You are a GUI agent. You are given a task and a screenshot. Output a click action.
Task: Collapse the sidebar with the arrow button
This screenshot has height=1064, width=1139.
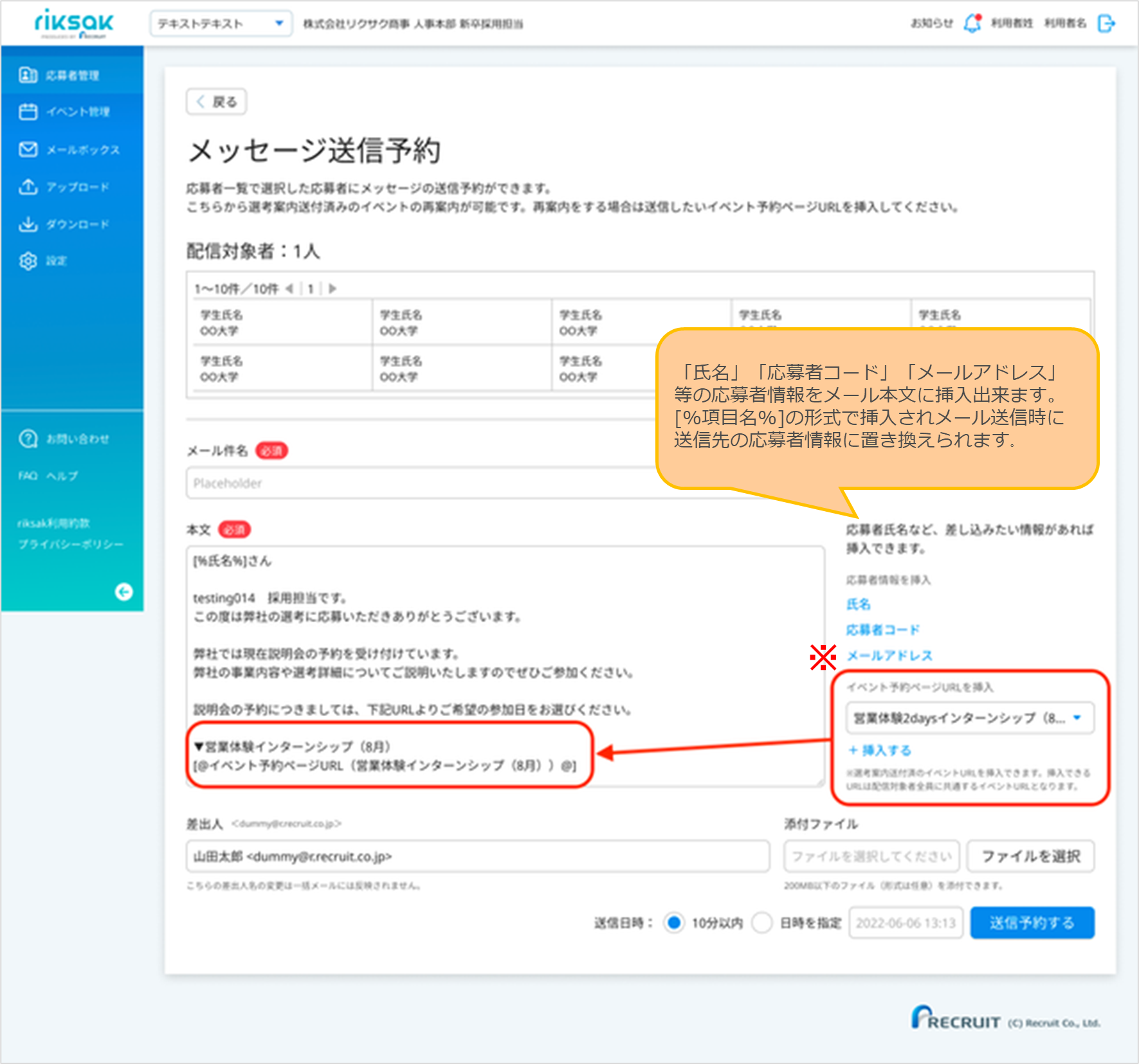124,592
